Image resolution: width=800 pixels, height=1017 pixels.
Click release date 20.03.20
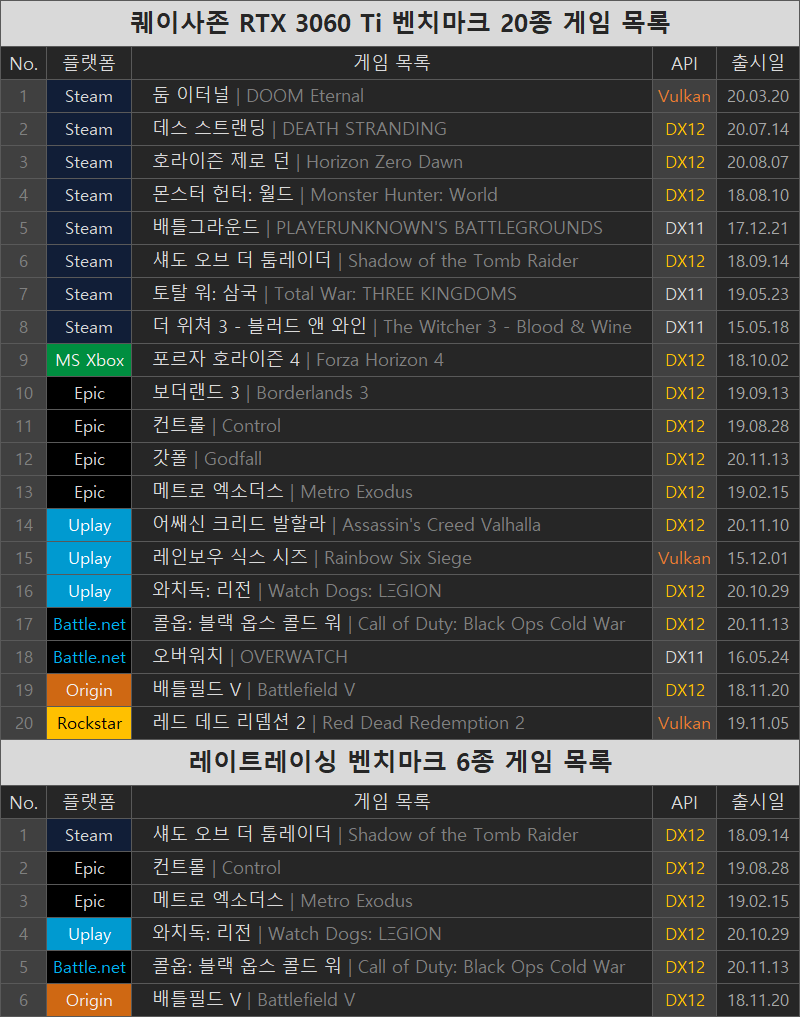(758, 96)
